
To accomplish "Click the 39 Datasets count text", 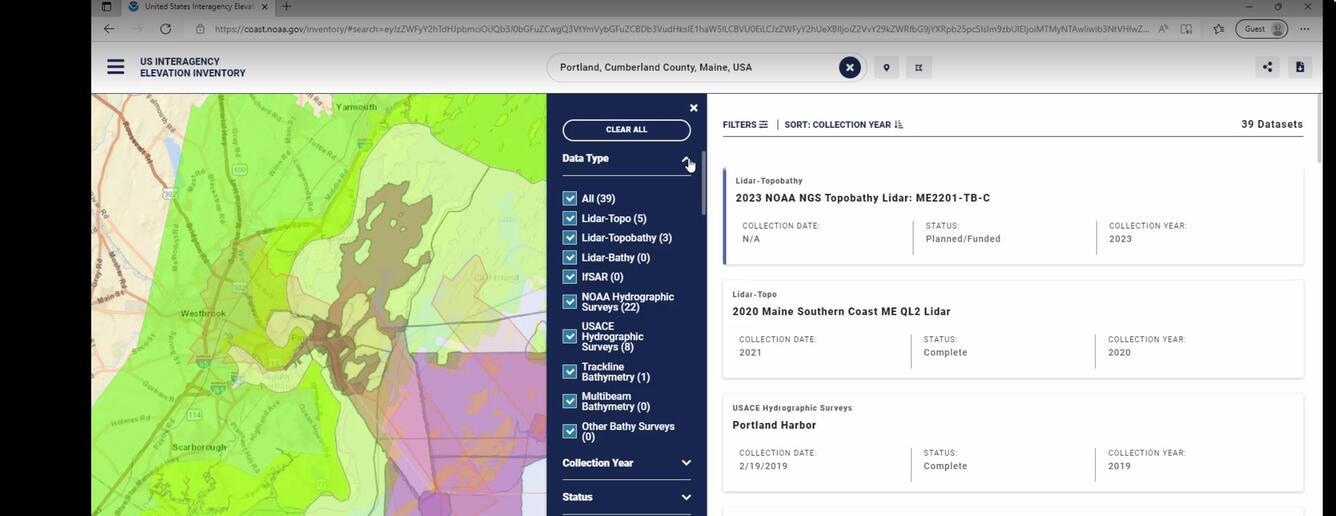I will pos(1272,125).
